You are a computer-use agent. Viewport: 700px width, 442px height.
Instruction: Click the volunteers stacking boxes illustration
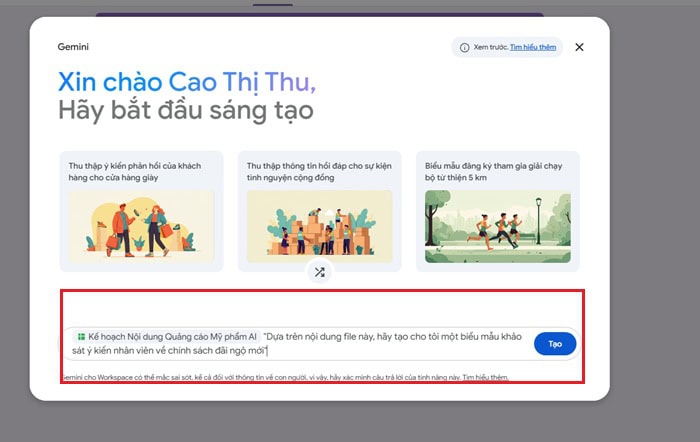coord(320,226)
